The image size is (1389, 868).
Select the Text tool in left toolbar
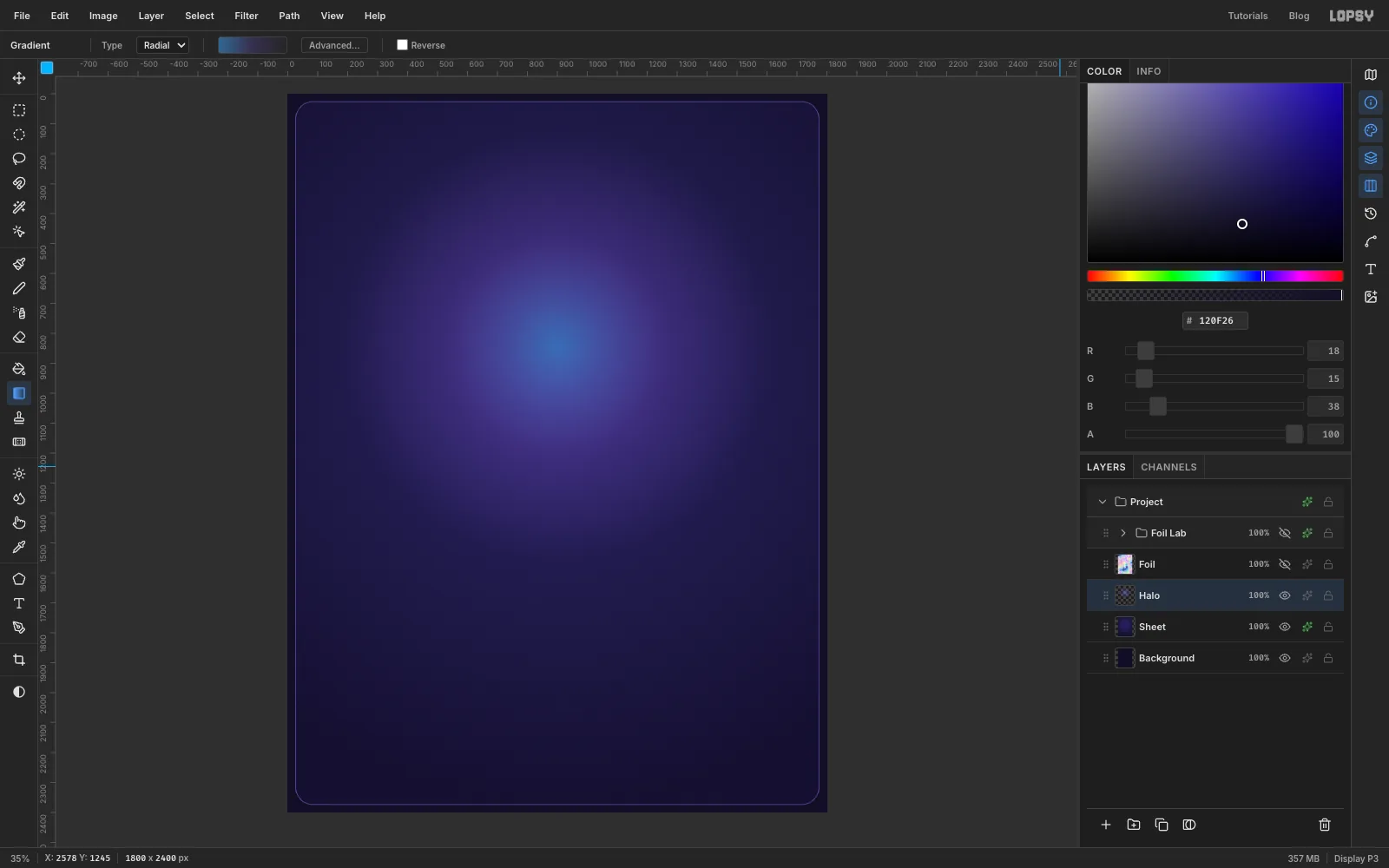coord(19,603)
